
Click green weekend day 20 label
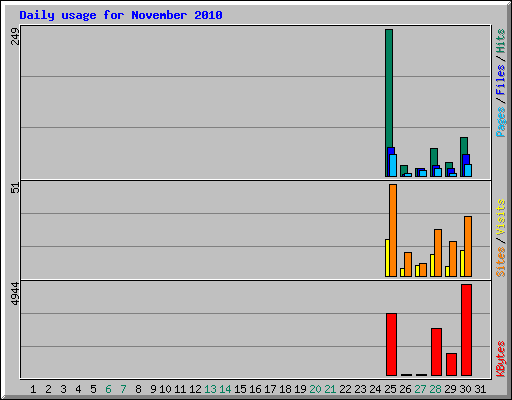315,389
